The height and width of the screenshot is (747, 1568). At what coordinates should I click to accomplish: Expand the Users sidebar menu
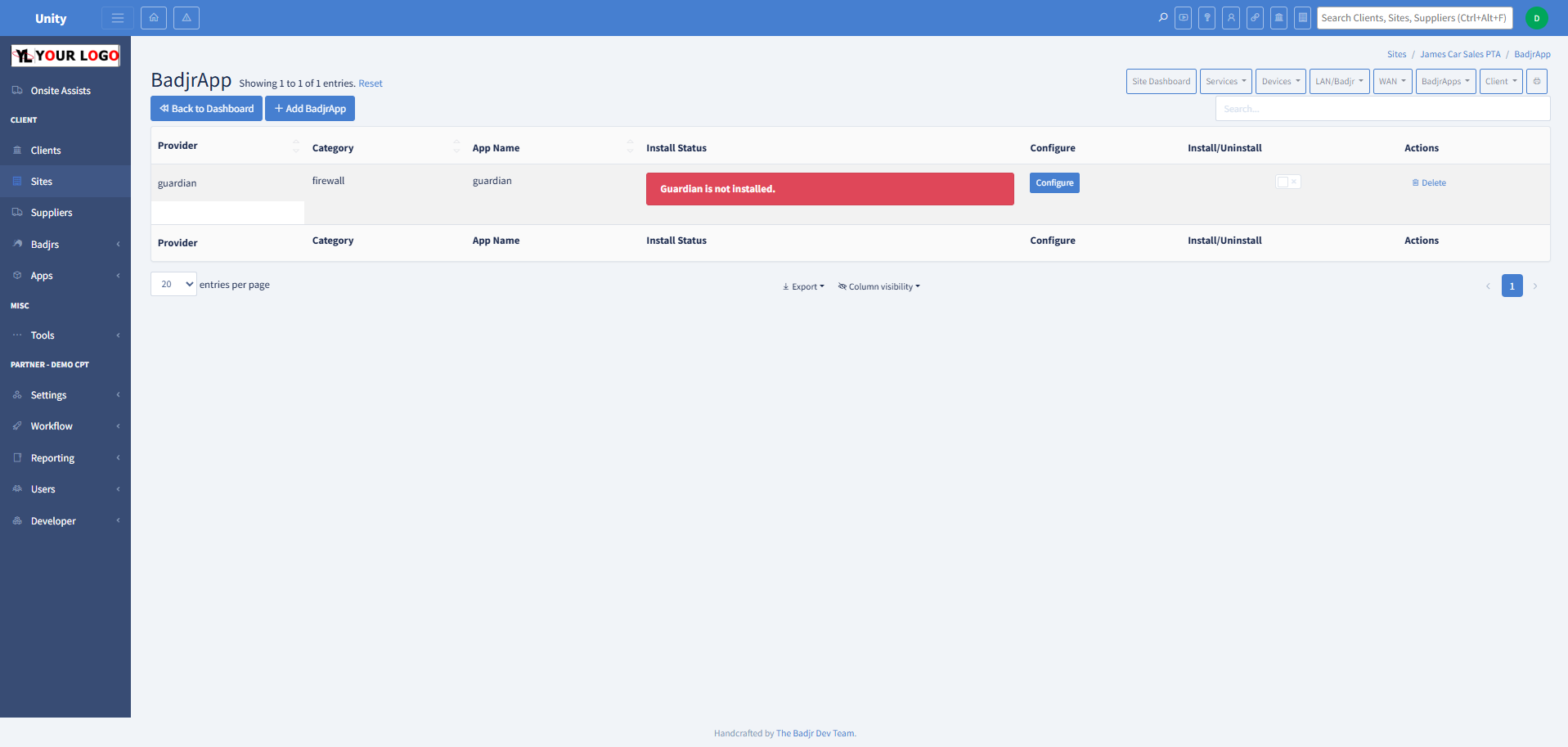point(65,489)
